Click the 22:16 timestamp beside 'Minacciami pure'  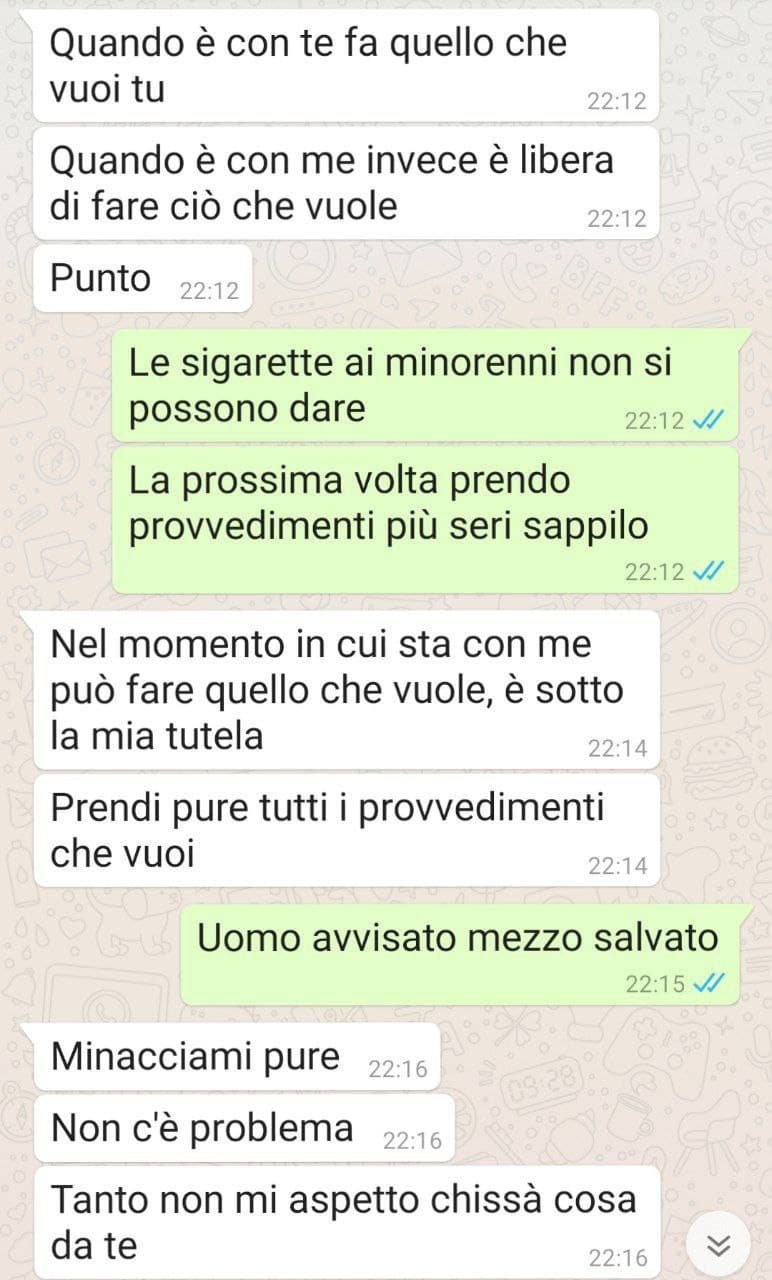coord(398,1070)
